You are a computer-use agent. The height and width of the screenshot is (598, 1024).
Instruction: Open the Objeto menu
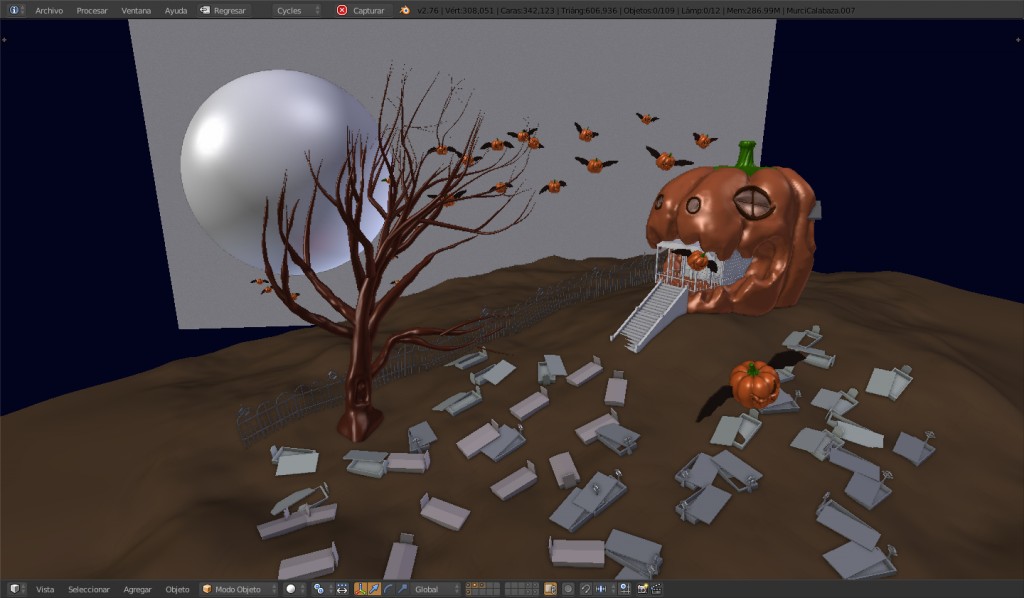tap(177, 589)
